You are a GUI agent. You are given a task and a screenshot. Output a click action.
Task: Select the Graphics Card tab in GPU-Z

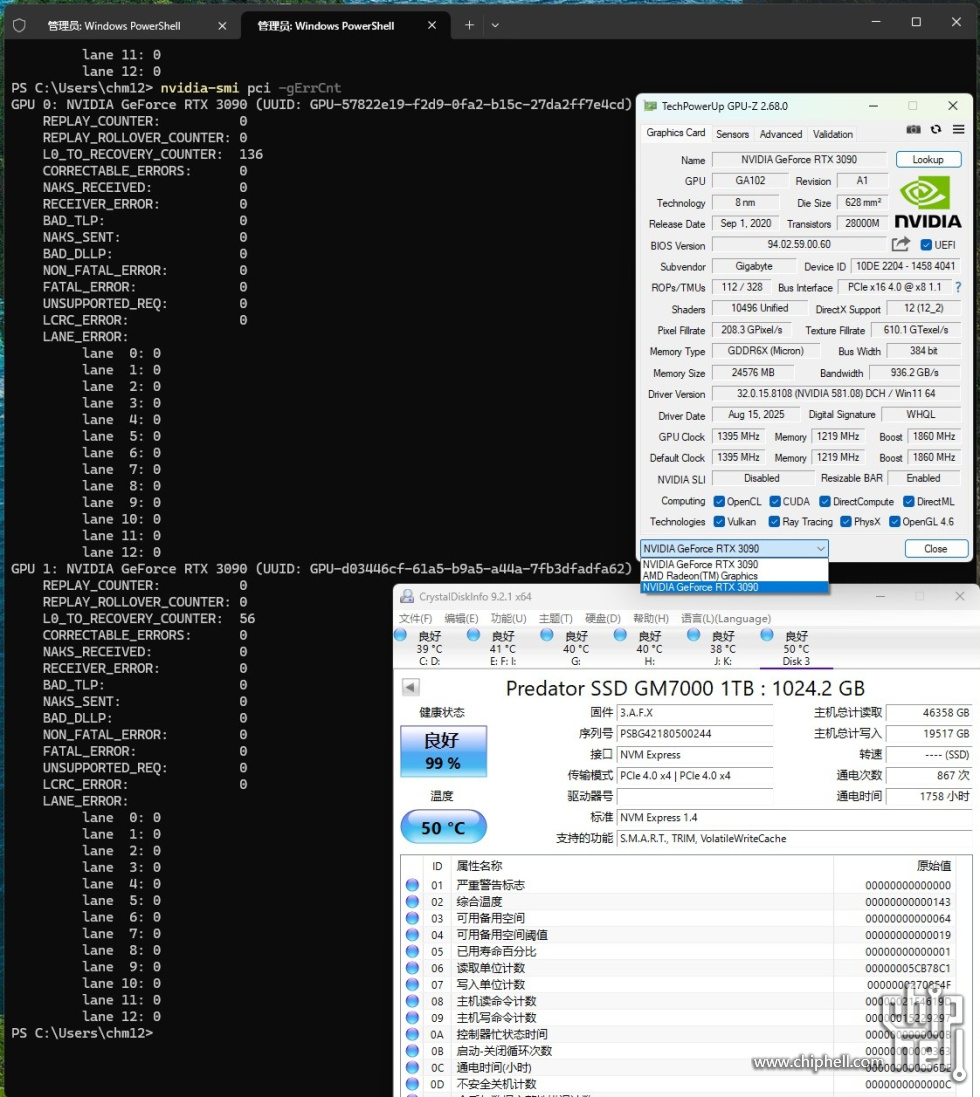[x=676, y=133]
